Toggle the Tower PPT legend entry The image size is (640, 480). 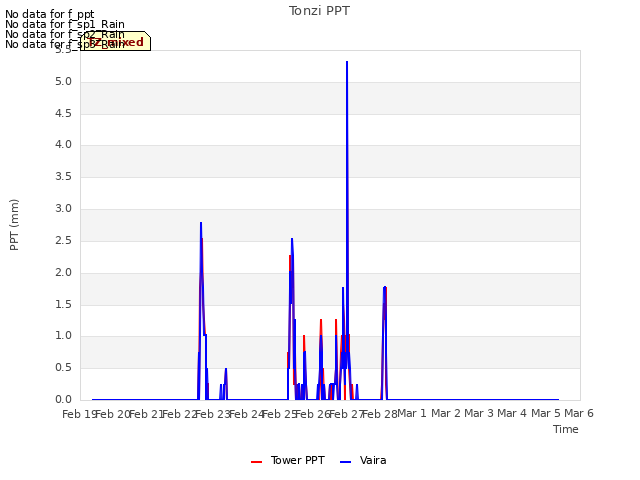[288, 460]
